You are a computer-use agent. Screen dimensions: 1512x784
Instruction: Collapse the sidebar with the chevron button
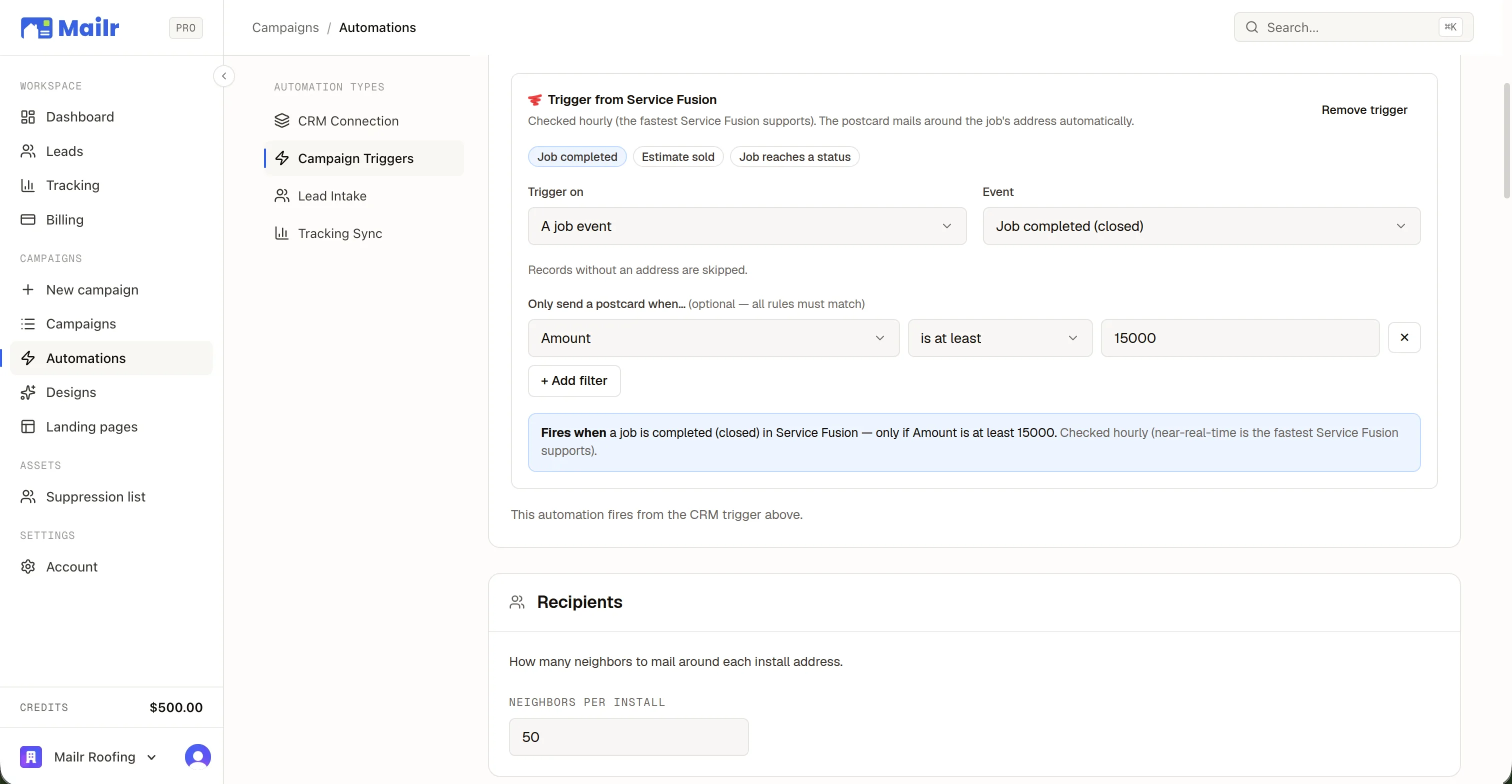click(223, 76)
